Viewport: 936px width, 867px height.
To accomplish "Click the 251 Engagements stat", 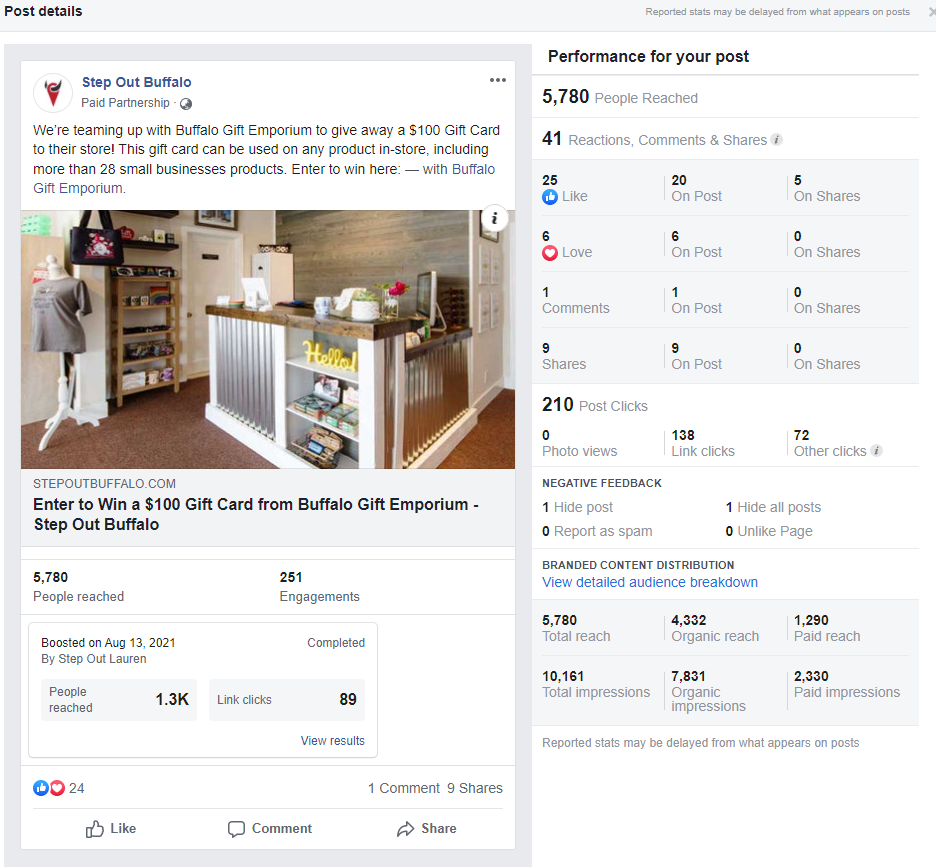I will point(319,587).
